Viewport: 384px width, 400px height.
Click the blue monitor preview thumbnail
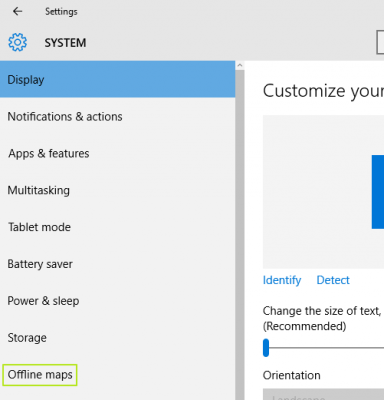tap(378, 192)
